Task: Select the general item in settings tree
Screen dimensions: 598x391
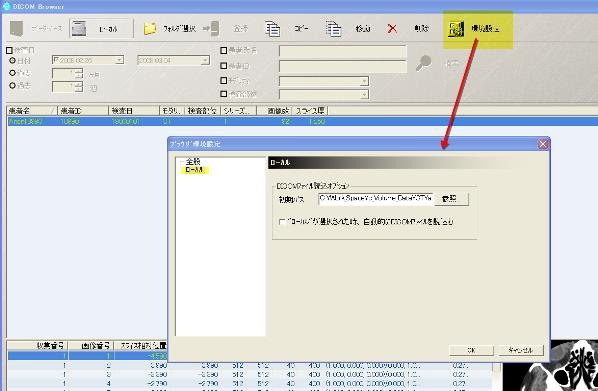Action: pos(193,161)
